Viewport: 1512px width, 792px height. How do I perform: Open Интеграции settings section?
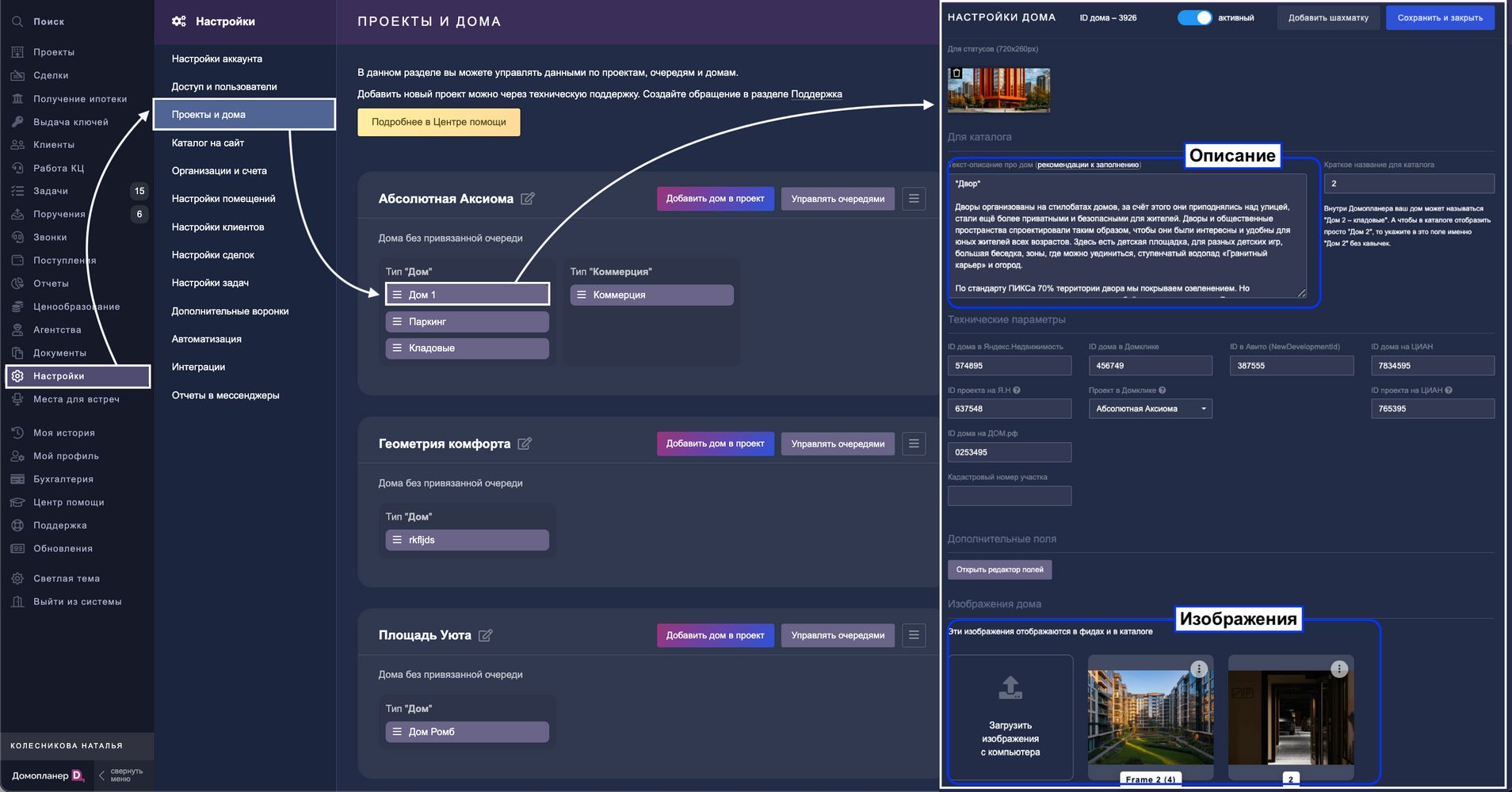pyautogui.click(x=198, y=367)
